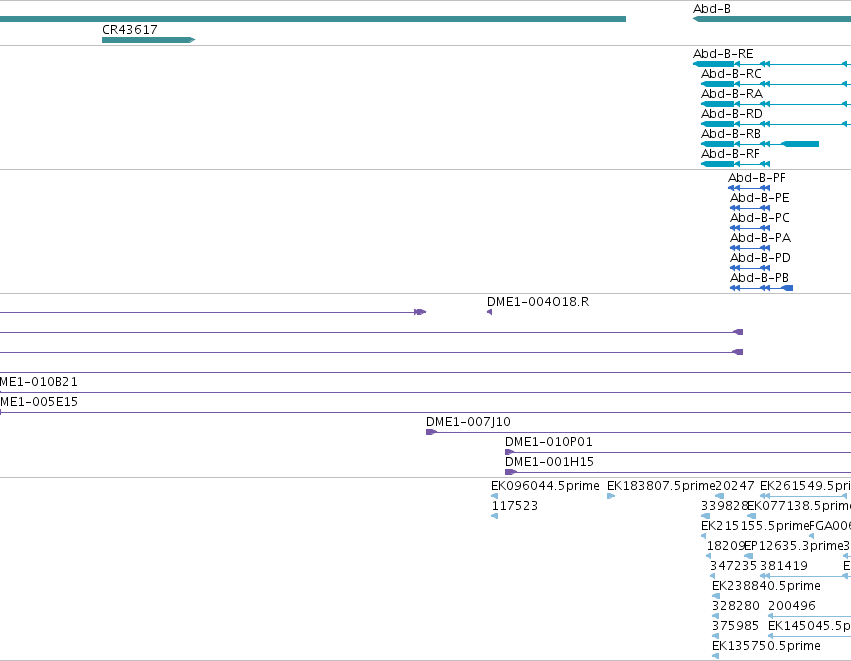Click the 18209 feature label
This screenshot has width=851, height=661.
[x=726, y=546]
